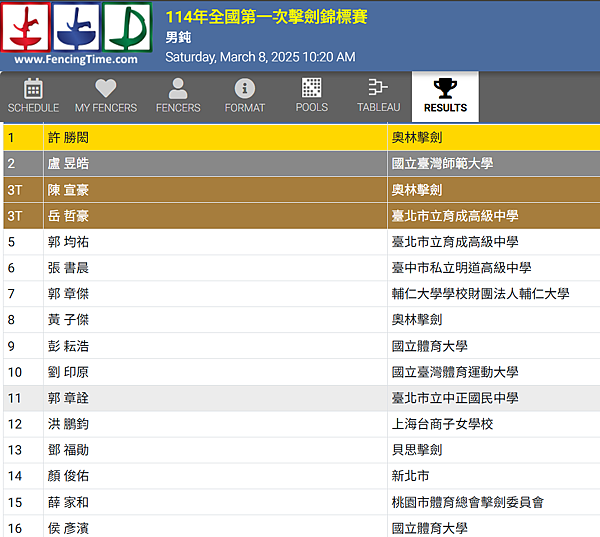Click the red foil fencer logo
600x537 pixels.
[26, 27]
